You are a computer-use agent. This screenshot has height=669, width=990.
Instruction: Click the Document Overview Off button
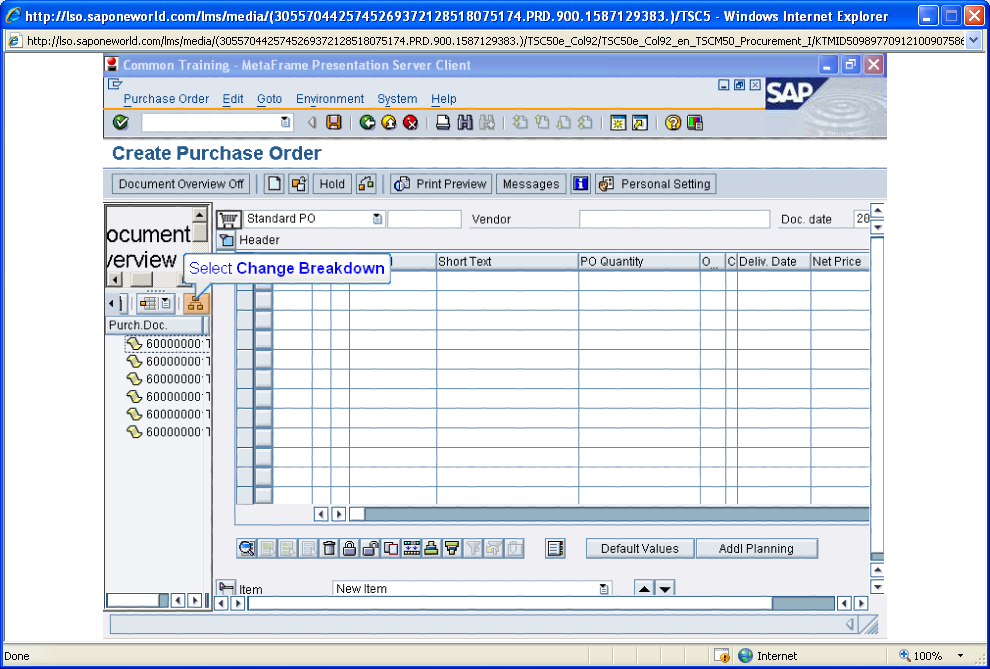tap(181, 184)
